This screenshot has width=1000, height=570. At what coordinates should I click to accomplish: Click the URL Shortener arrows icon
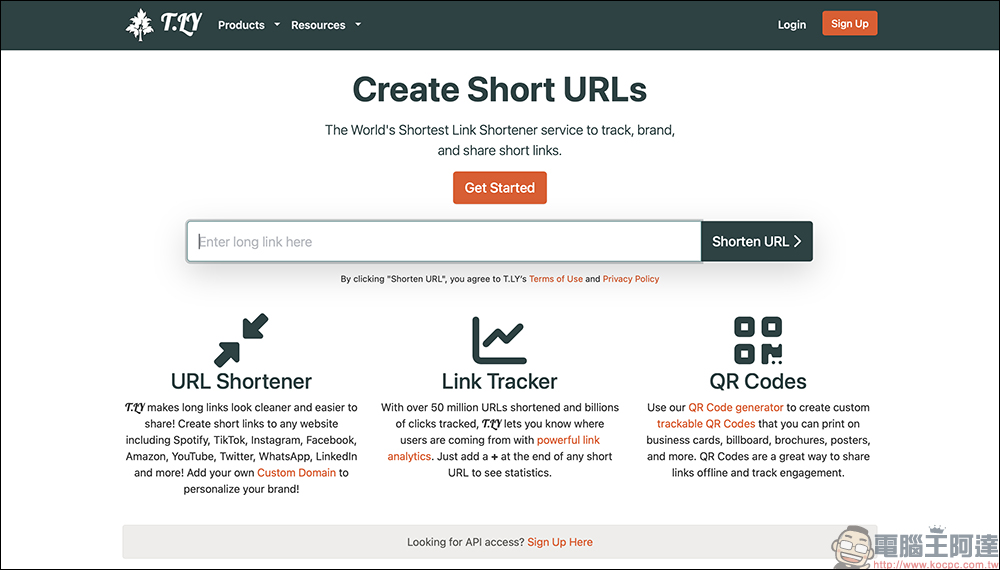[241, 340]
